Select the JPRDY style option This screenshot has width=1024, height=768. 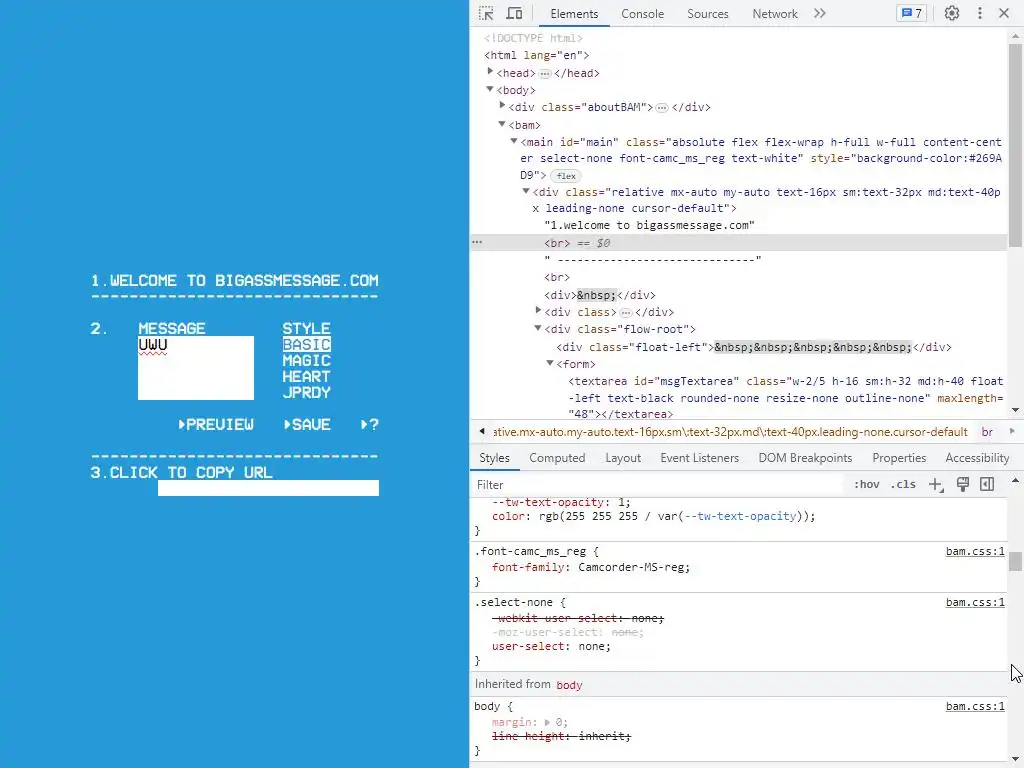(306, 392)
